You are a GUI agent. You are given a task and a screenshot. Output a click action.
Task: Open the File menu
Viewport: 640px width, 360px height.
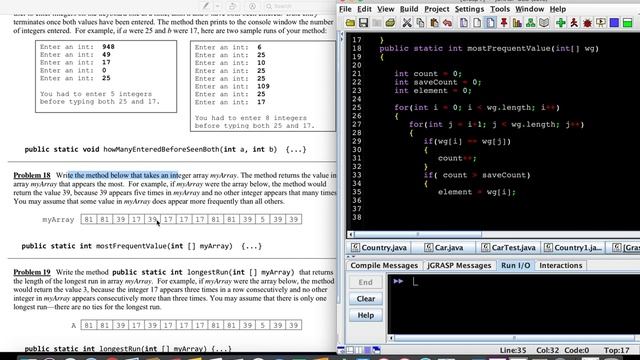click(345, 9)
